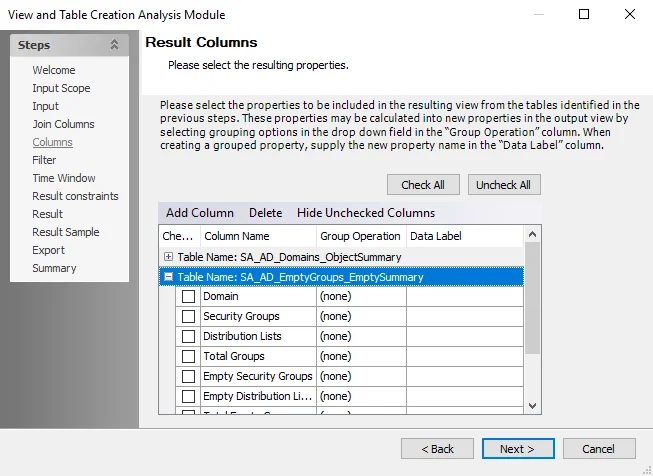The width and height of the screenshot is (653, 476).
Task: Open Group Operation dropdown for Security Groups
Action: 361,317
